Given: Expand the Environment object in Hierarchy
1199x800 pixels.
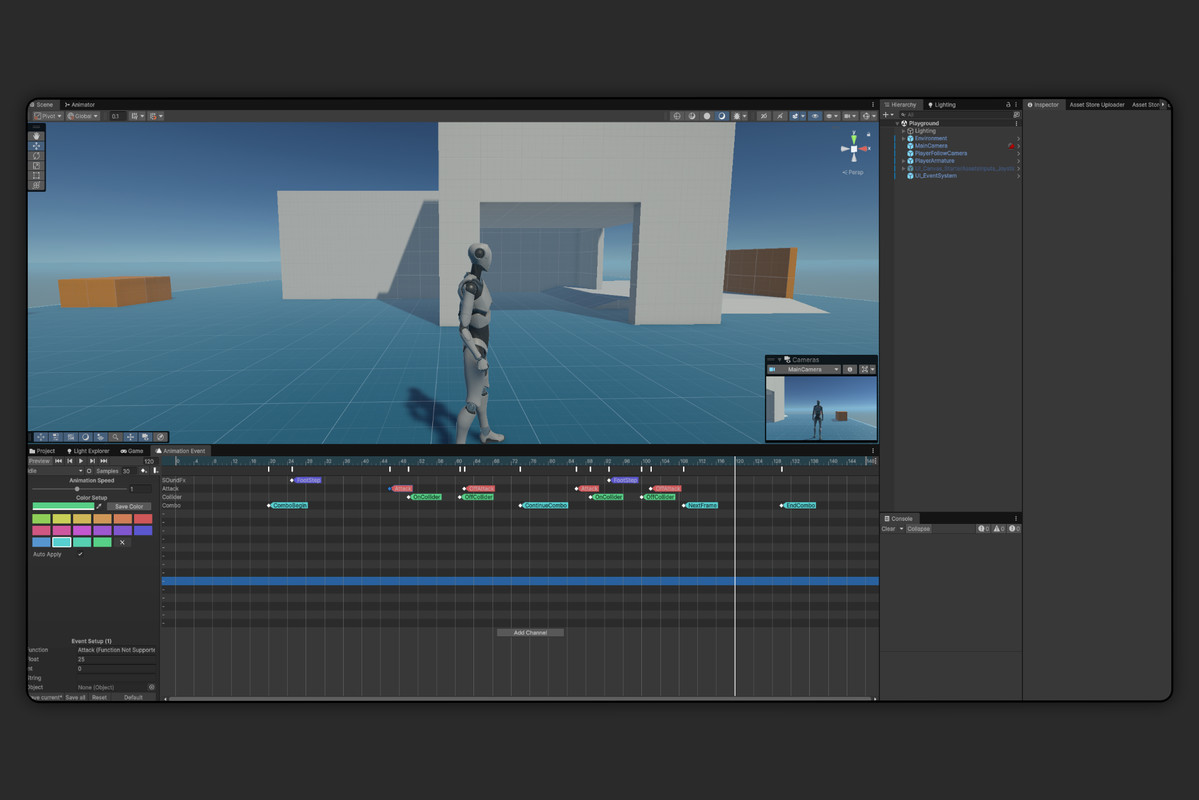Looking at the screenshot, I should pos(903,139).
